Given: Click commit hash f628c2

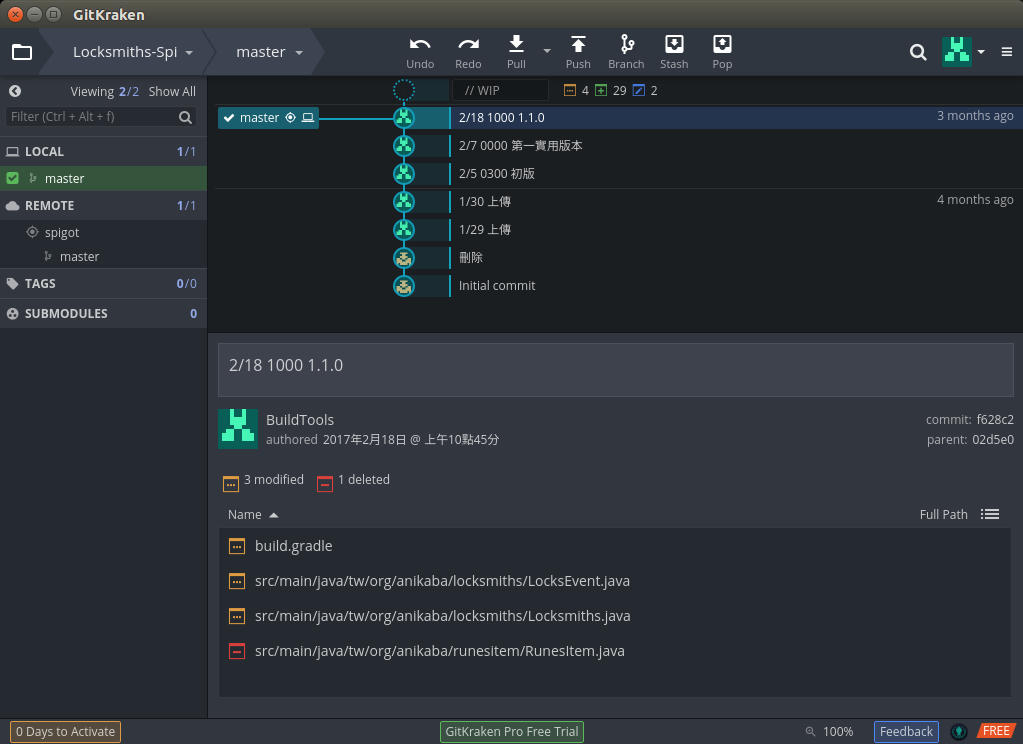Looking at the screenshot, I should coord(995,420).
